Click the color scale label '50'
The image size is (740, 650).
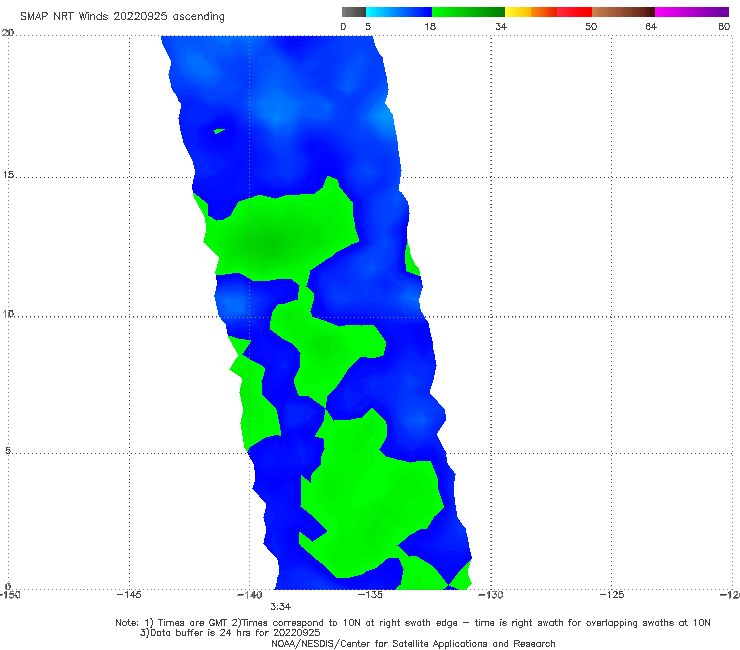coord(591,26)
